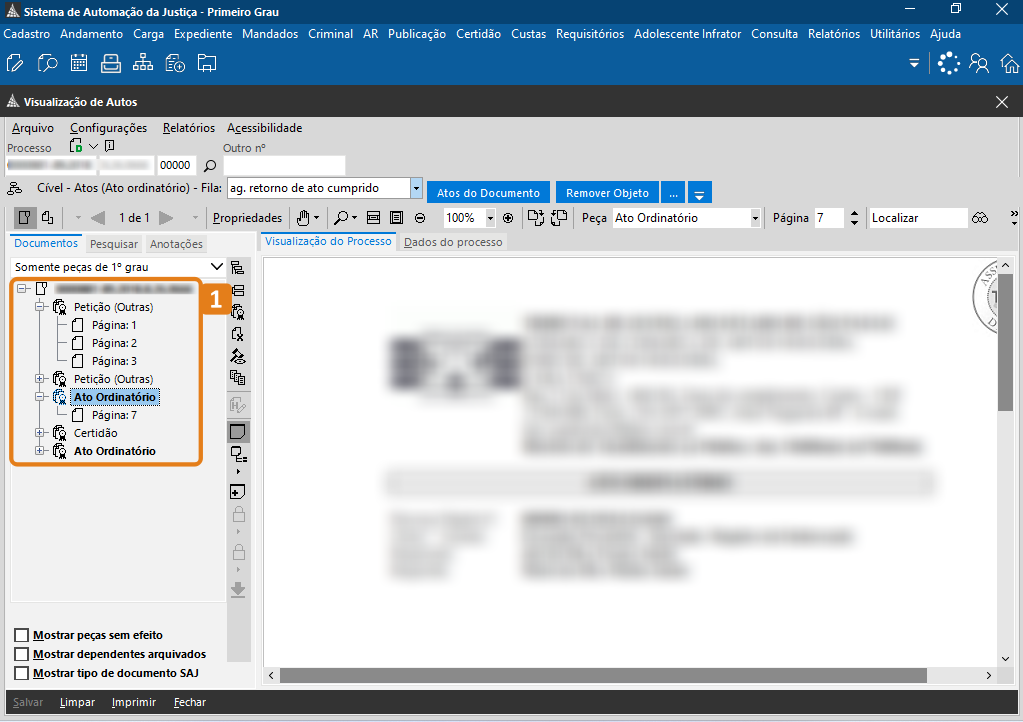This screenshot has width=1023, height=722.
Task: Select the hand pan tool
Action: tap(303, 218)
